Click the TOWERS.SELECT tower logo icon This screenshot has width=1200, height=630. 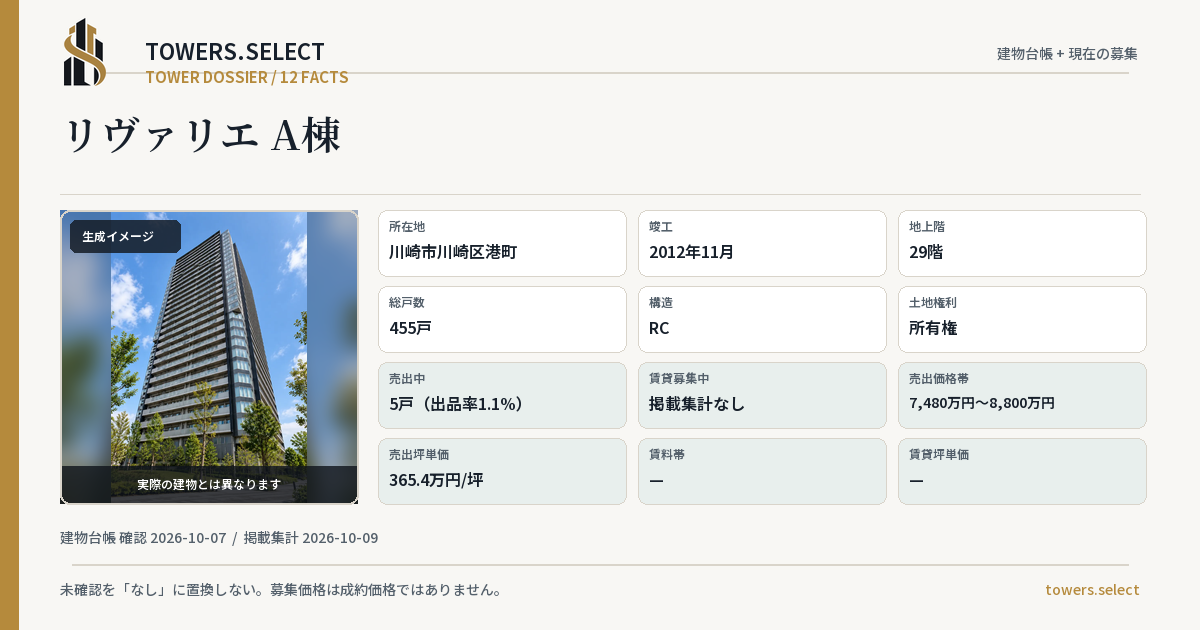point(85,52)
